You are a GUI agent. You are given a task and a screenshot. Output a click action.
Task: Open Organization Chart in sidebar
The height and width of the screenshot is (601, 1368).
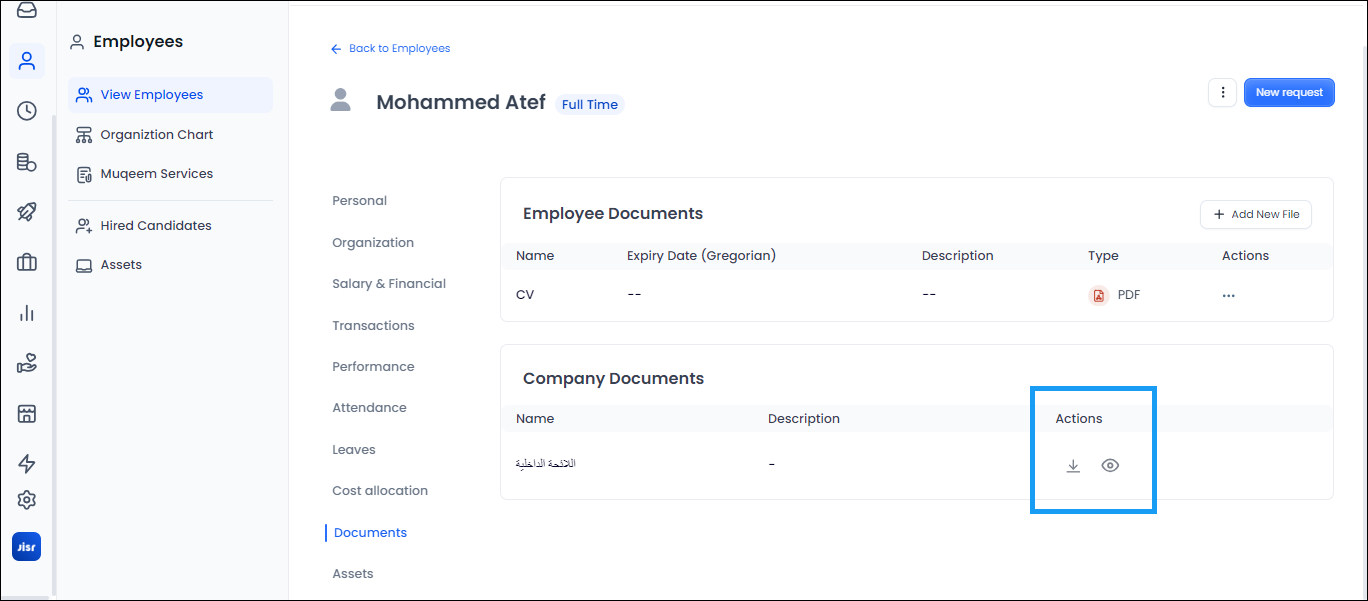click(x=157, y=135)
